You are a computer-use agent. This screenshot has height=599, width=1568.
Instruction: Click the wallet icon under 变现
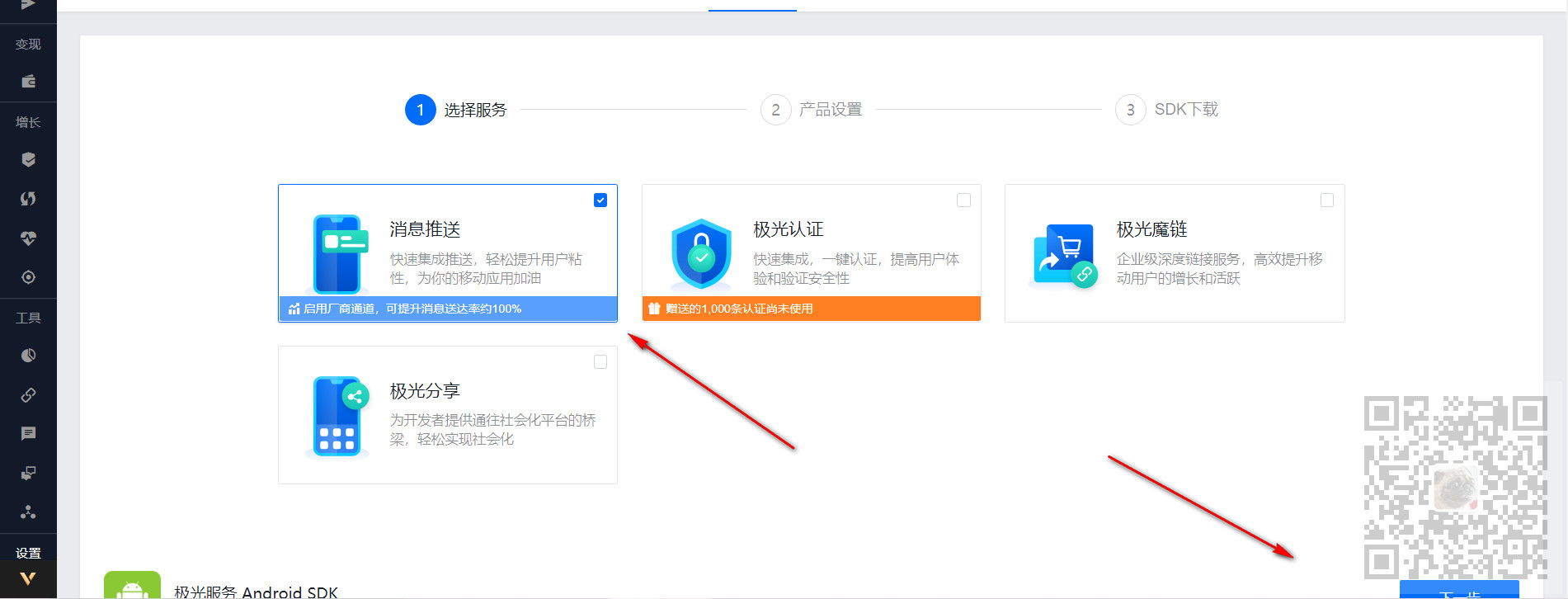(x=28, y=81)
